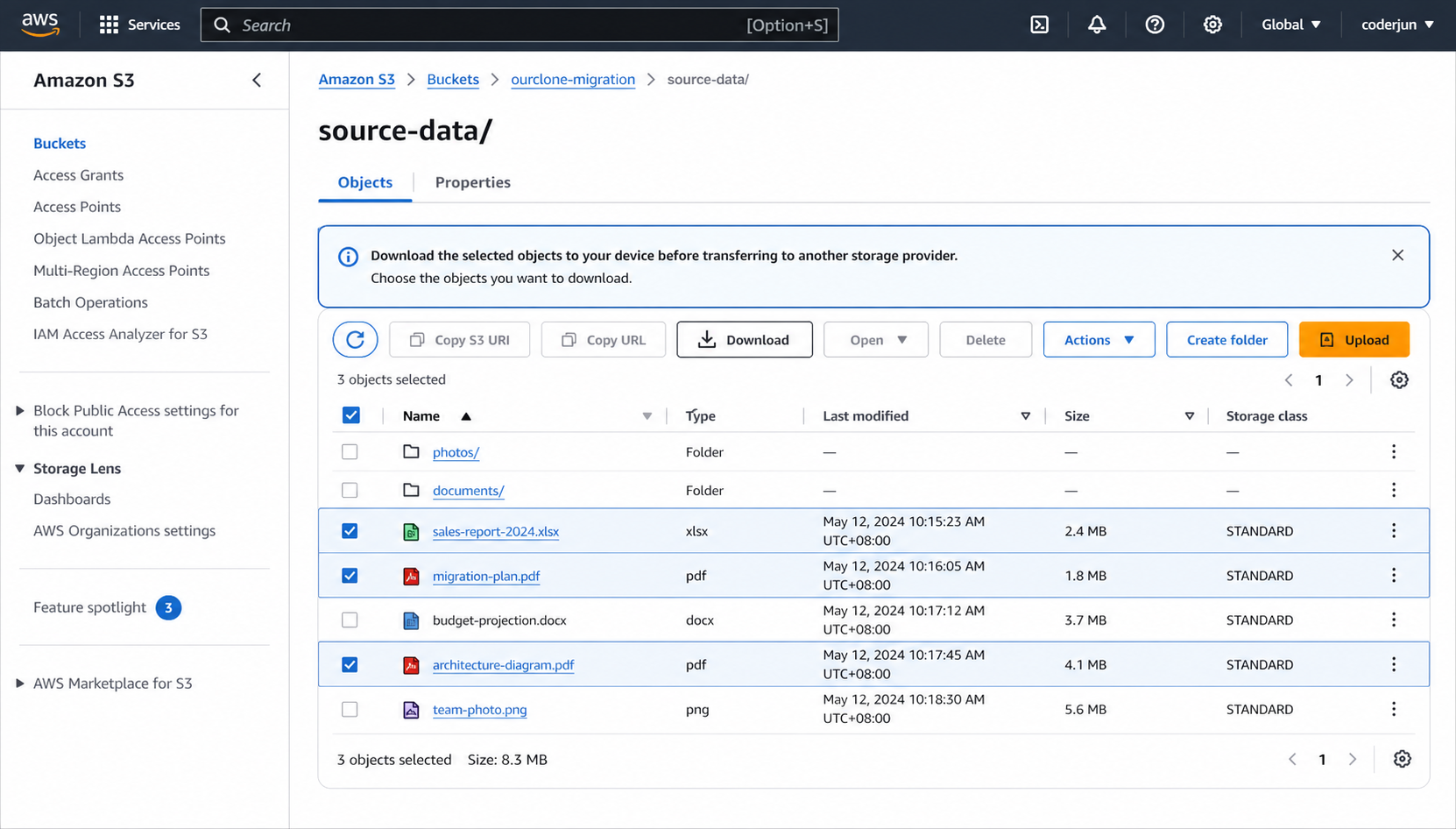Open row actions for documents/ folder
Viewport: 1456px width, 829px height.
(1394, 490)
